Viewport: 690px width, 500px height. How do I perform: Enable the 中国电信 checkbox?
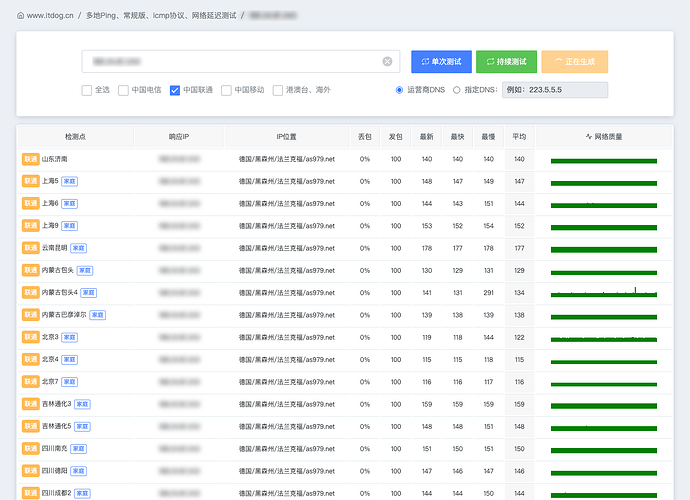(x=123, y=90)
